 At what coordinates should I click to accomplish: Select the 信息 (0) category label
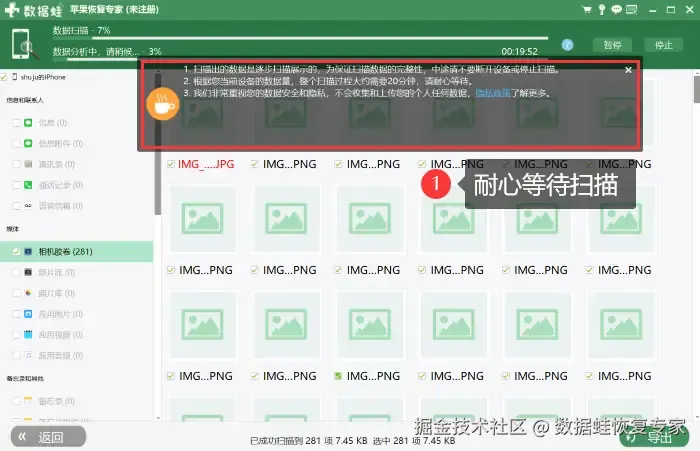pyautogui.click(x=53, y=123)
